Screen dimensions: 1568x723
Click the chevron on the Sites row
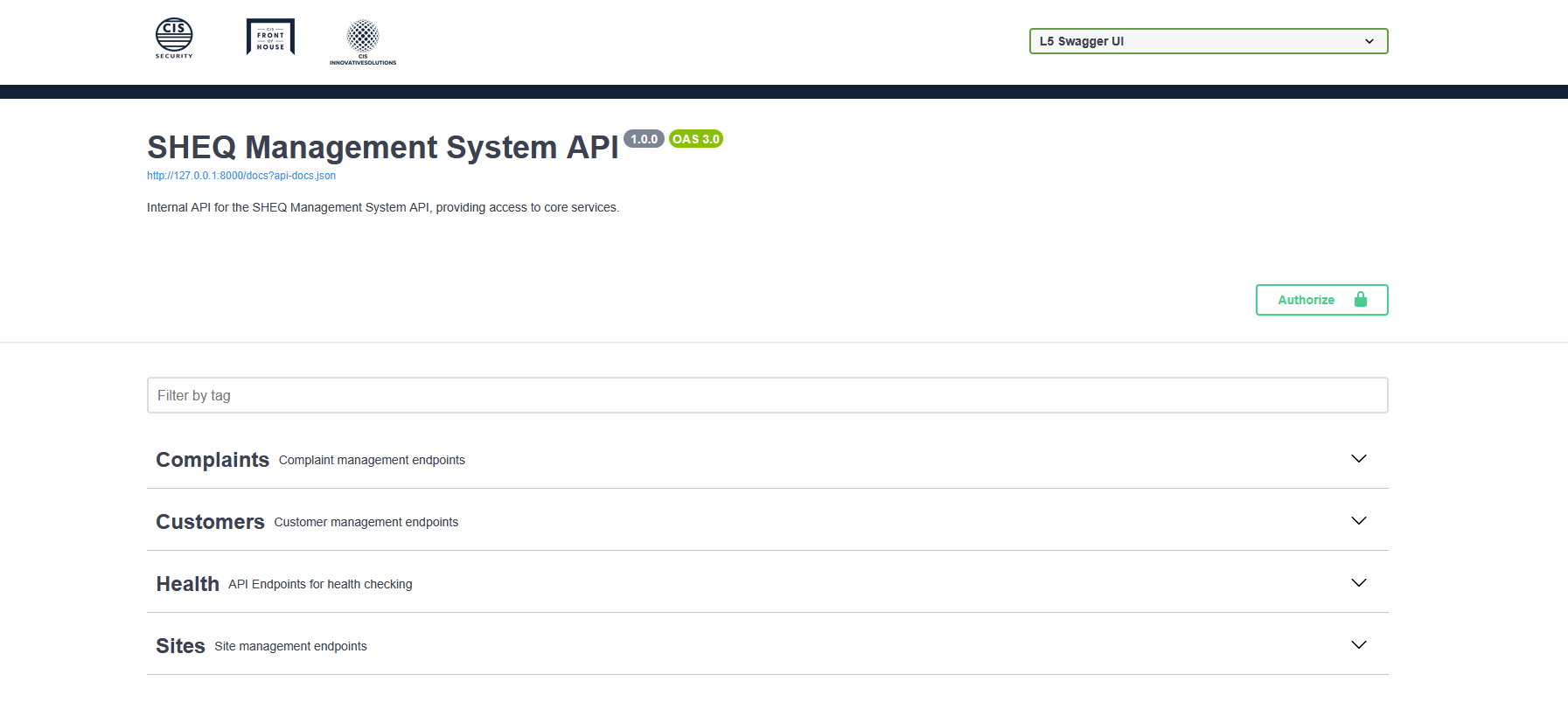point(1358,645)
